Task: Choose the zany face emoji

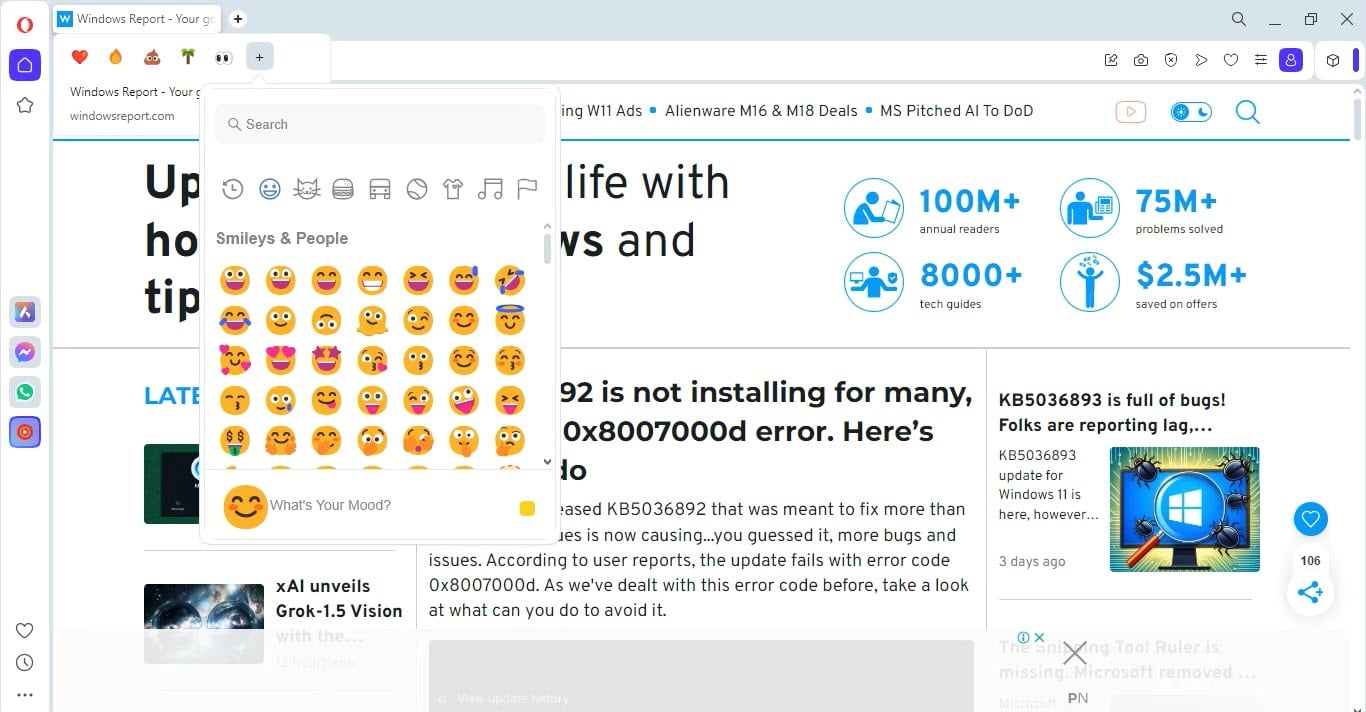Action: tap(464, 400)
